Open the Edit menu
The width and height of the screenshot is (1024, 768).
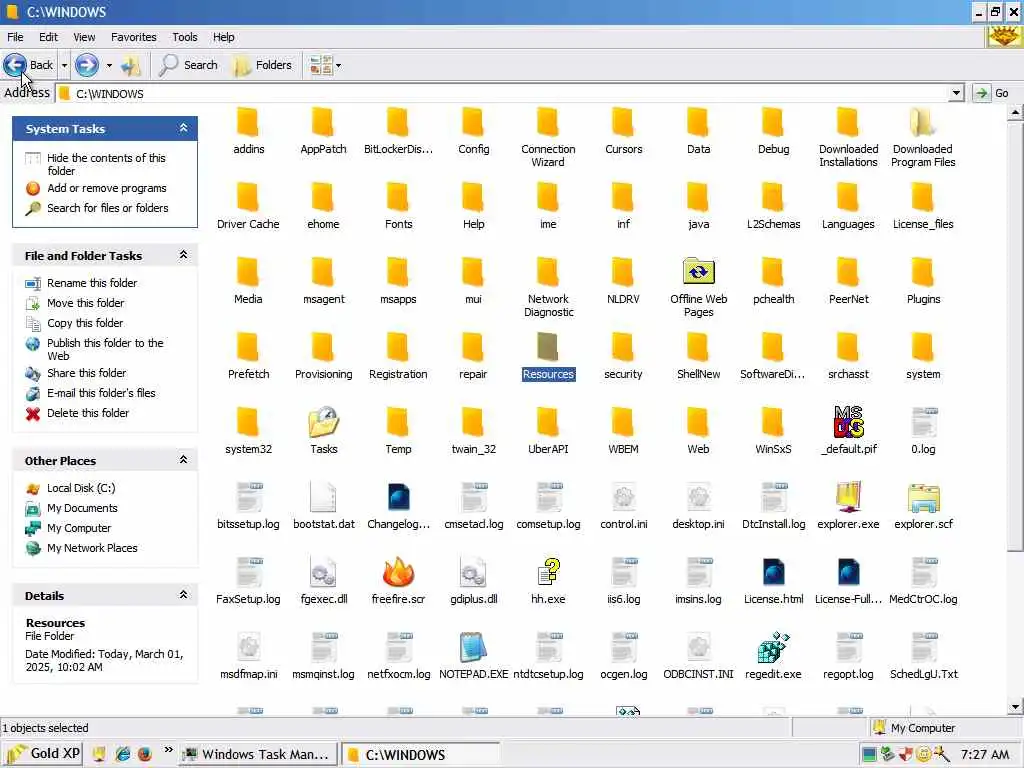click(48, 37)
